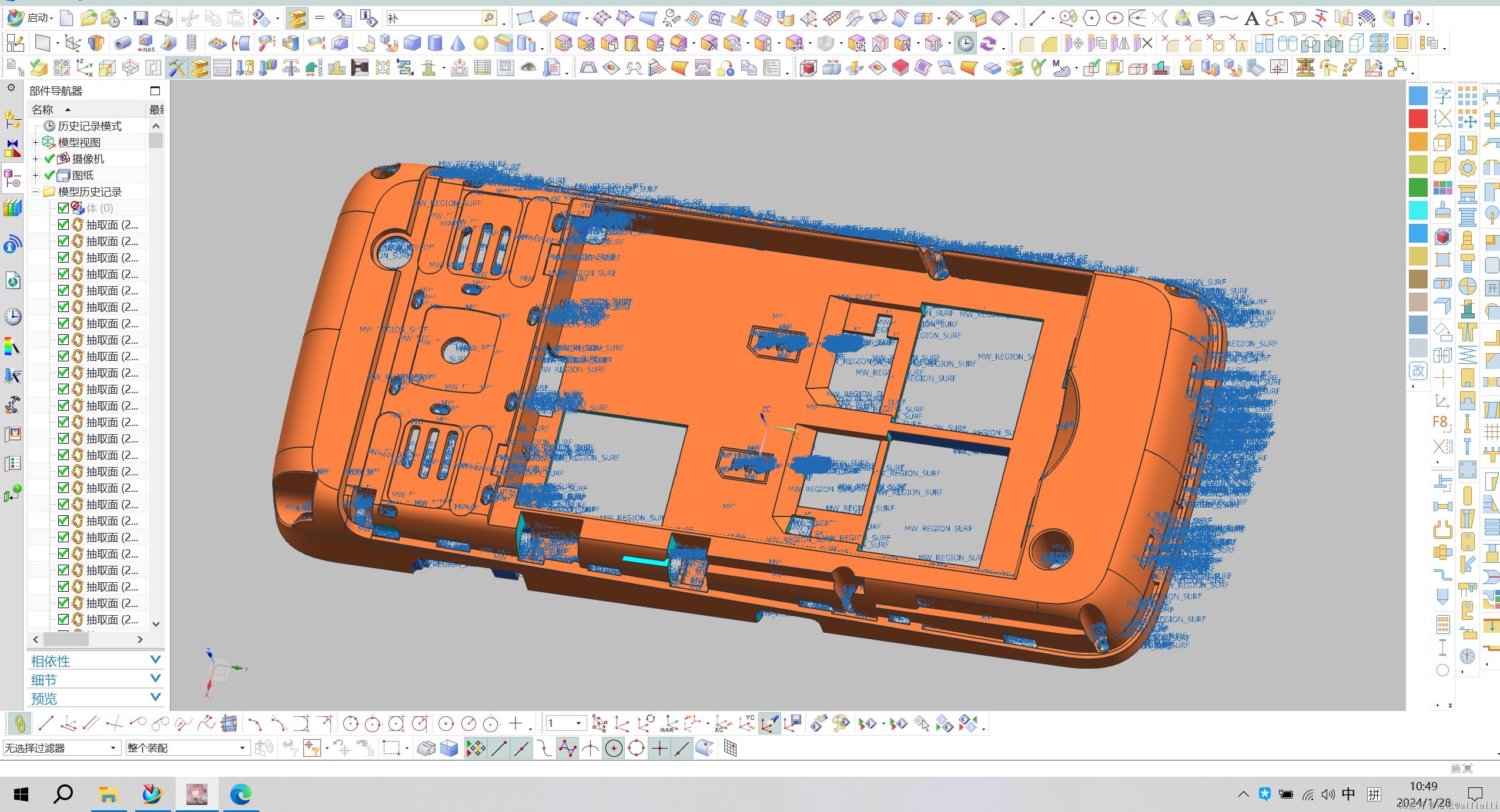Open Microsoft Edge from taskbar

coord(240,795)
